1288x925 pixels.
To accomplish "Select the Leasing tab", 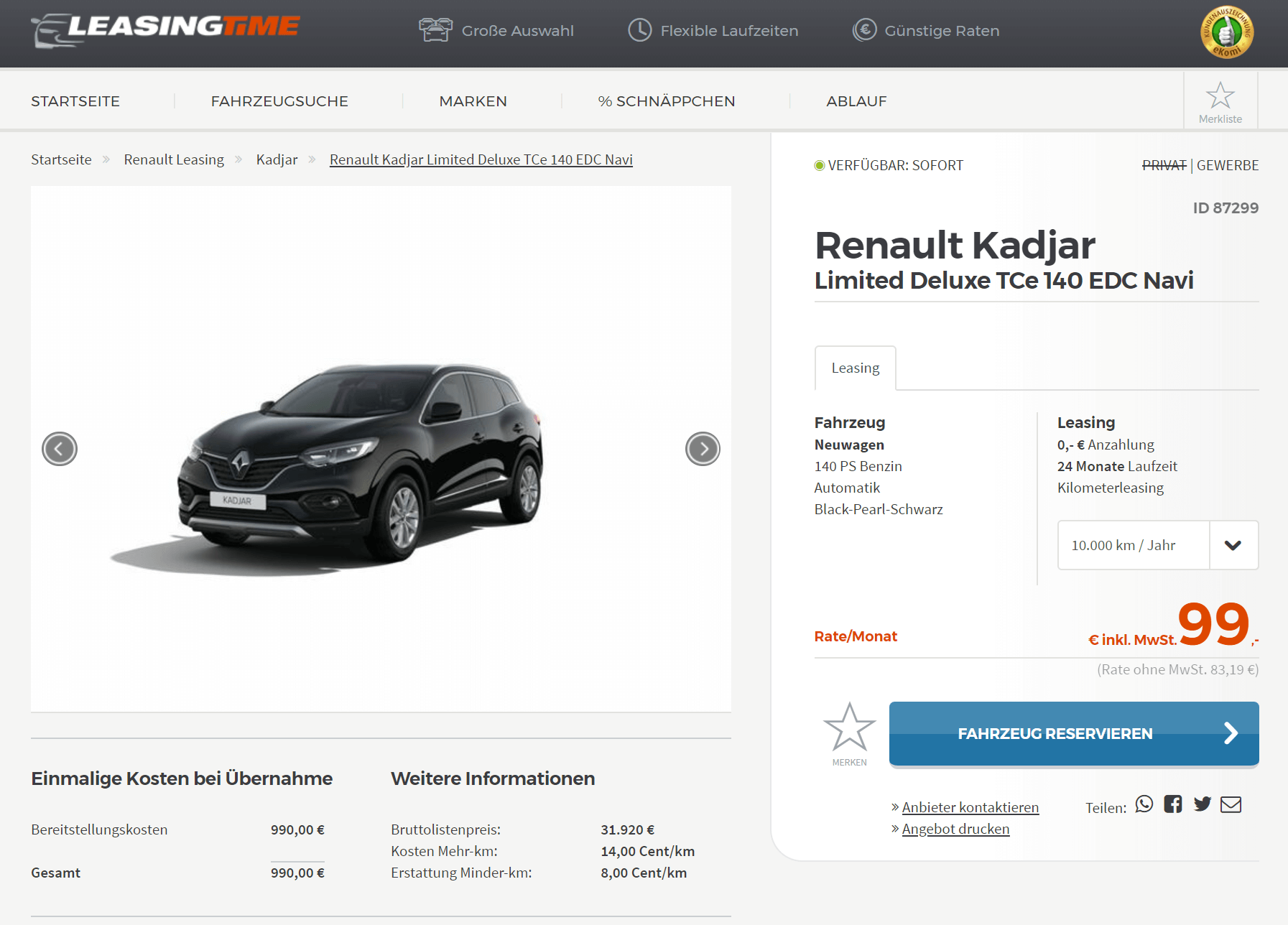I will (856, 368).
